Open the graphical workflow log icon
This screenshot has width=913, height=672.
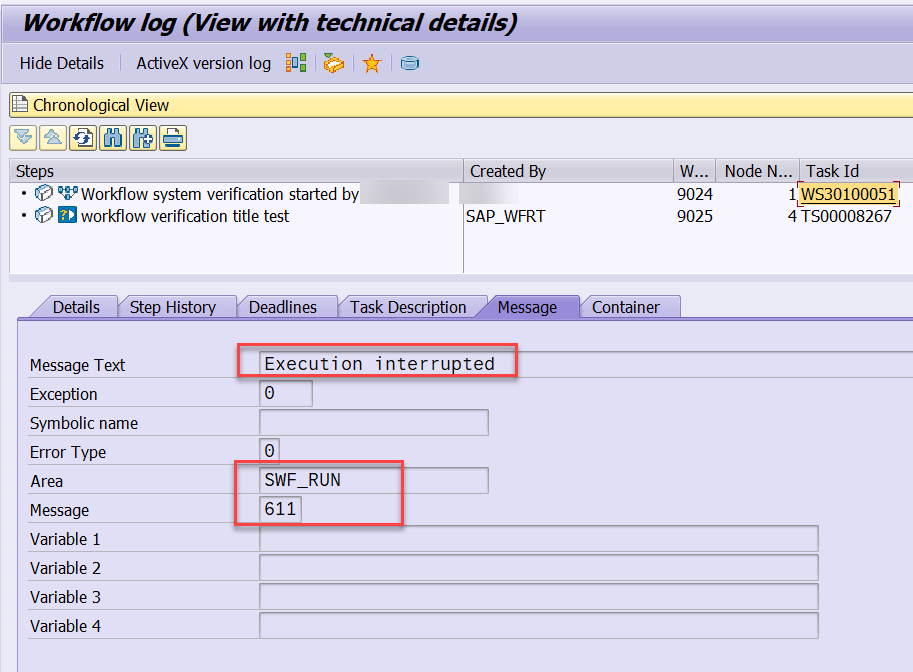point(296,63)
